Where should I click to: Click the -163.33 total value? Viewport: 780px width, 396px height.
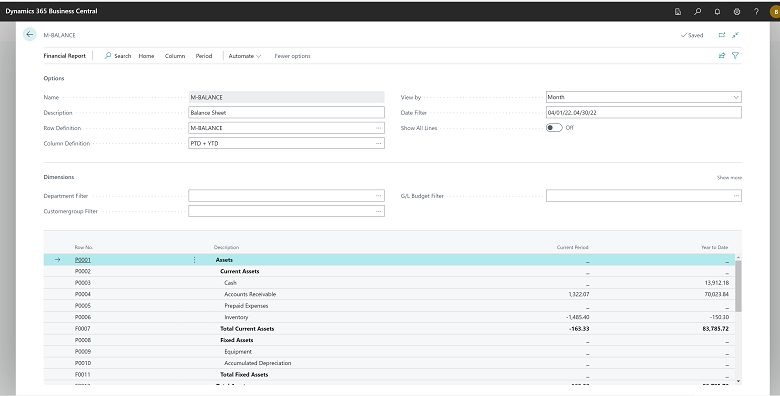(x=580, y=328)
